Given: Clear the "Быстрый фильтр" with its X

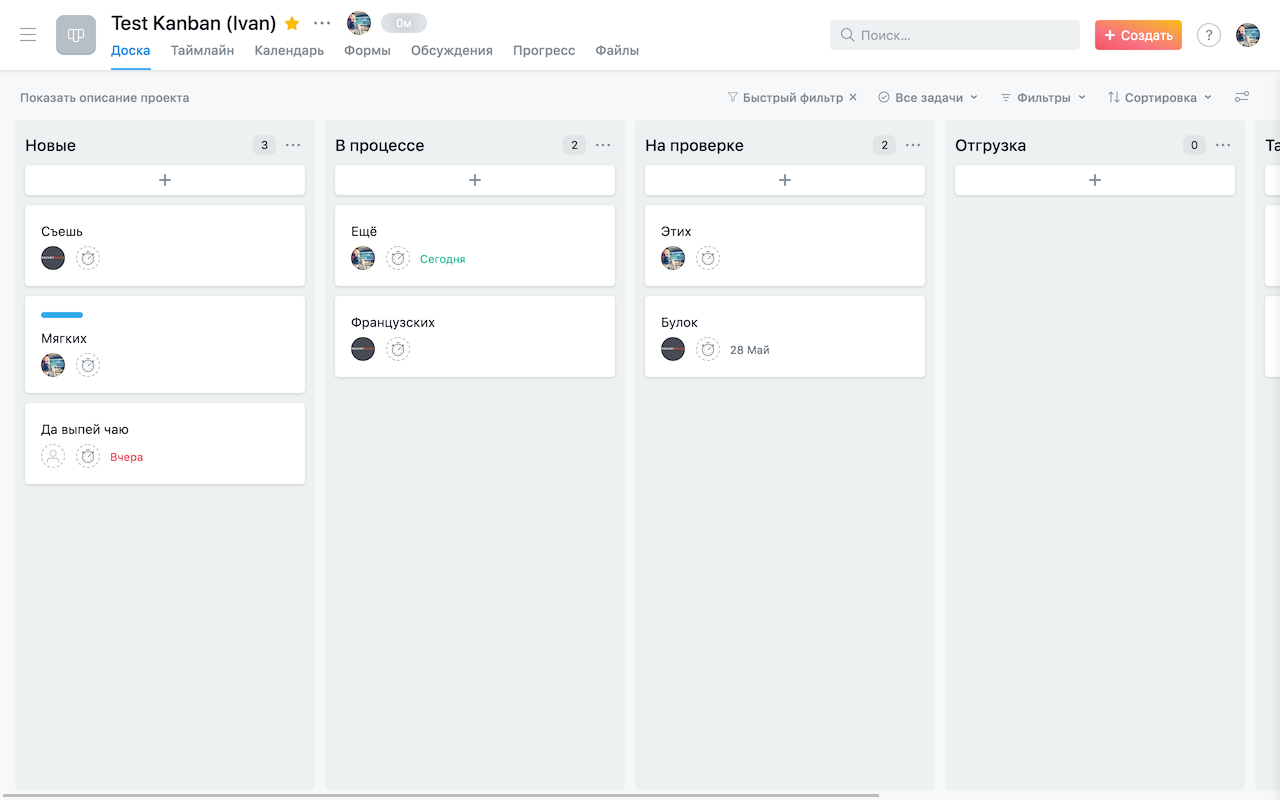Looking at the screenshot, I should click(x=852, y=97).
